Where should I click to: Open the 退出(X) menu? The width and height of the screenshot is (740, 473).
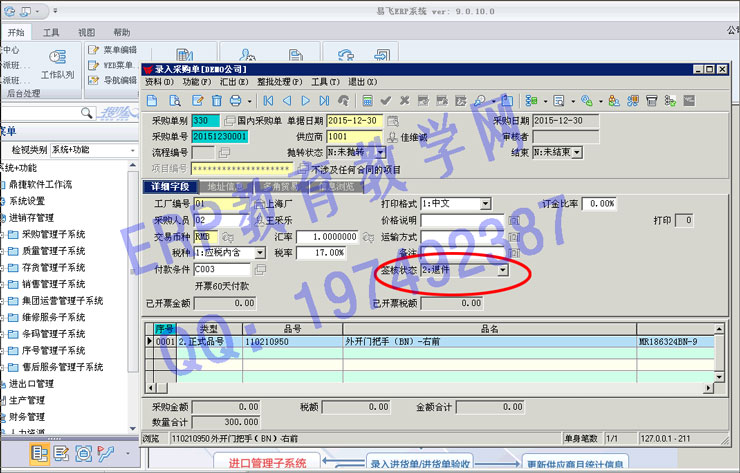pos(362,82)
